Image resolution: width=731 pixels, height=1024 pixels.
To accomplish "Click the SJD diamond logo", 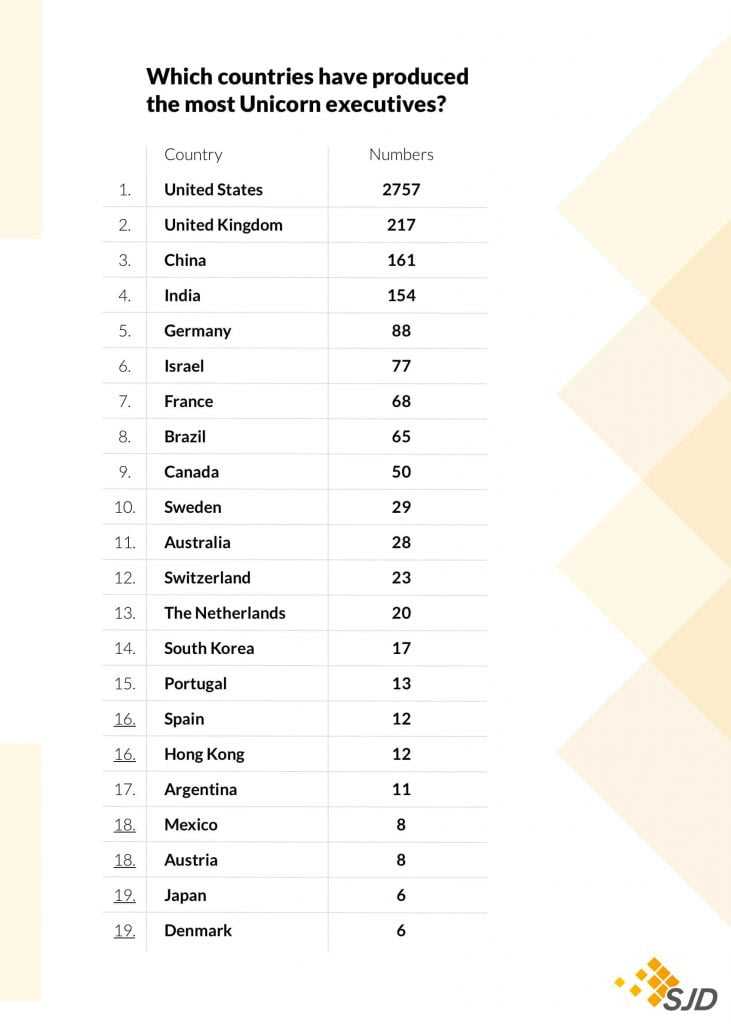I will click(x=666, y=986).
